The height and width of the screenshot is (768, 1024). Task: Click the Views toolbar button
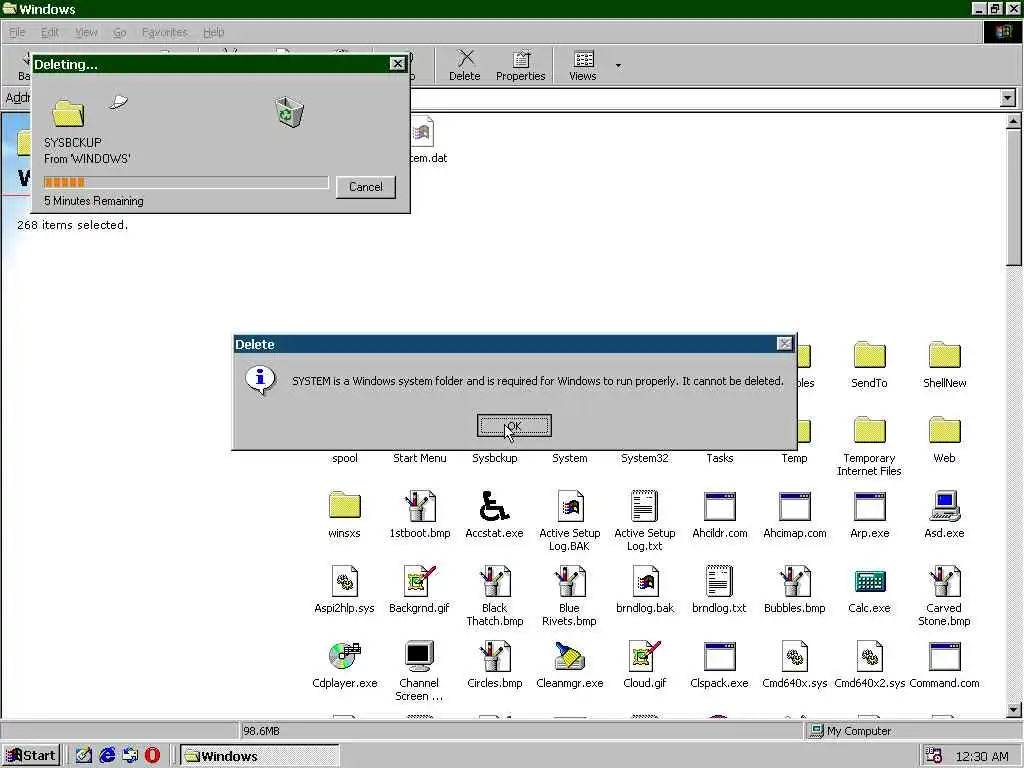click(583, 65)
